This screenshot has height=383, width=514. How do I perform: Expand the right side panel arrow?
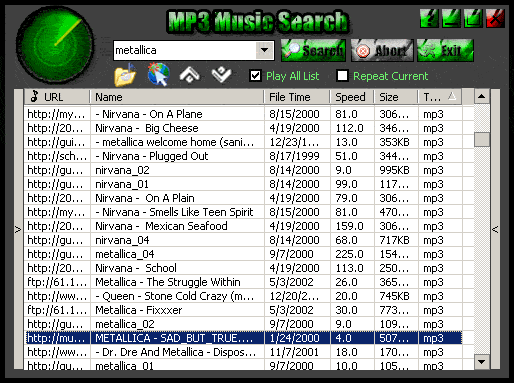pyautogui.click(x=495, y=229)
